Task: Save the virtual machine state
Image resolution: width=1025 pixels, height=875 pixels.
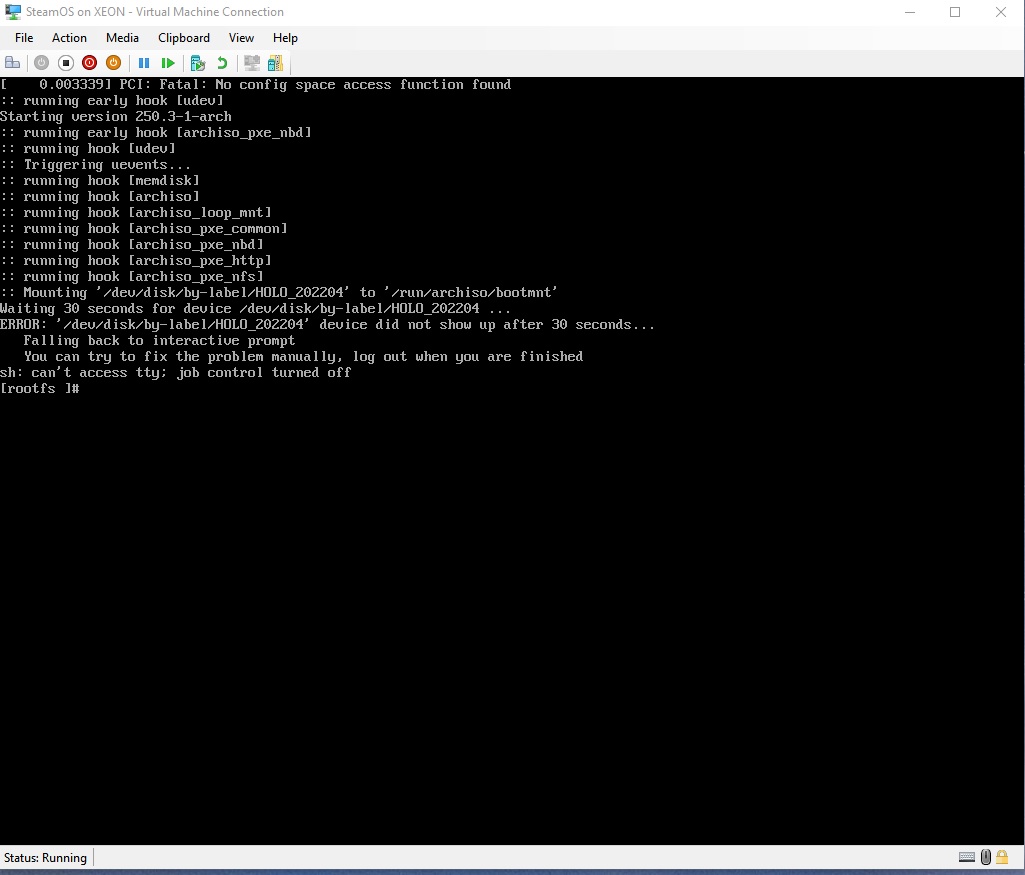Action: point(113,62)
